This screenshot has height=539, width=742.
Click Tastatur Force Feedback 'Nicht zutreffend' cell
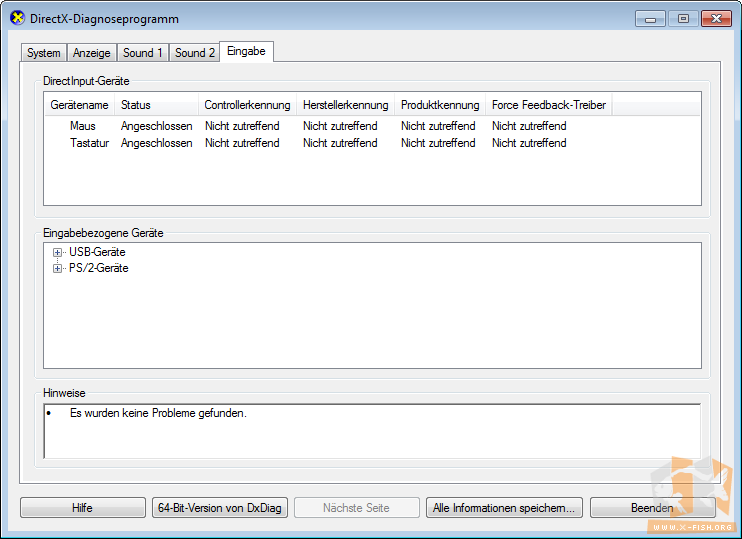pyautogui.click(x=529, y=143)
